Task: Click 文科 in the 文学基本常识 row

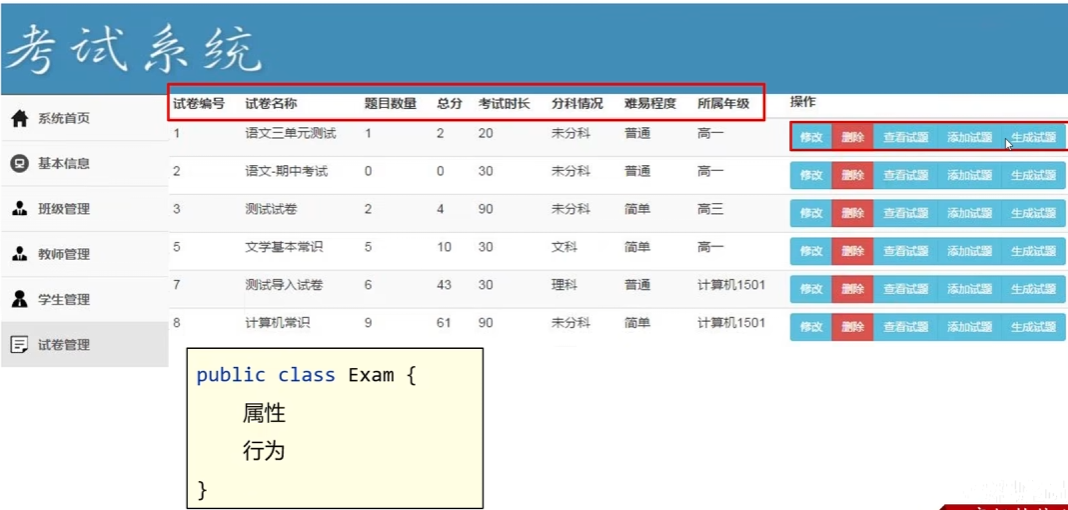Action: point(564,247)
